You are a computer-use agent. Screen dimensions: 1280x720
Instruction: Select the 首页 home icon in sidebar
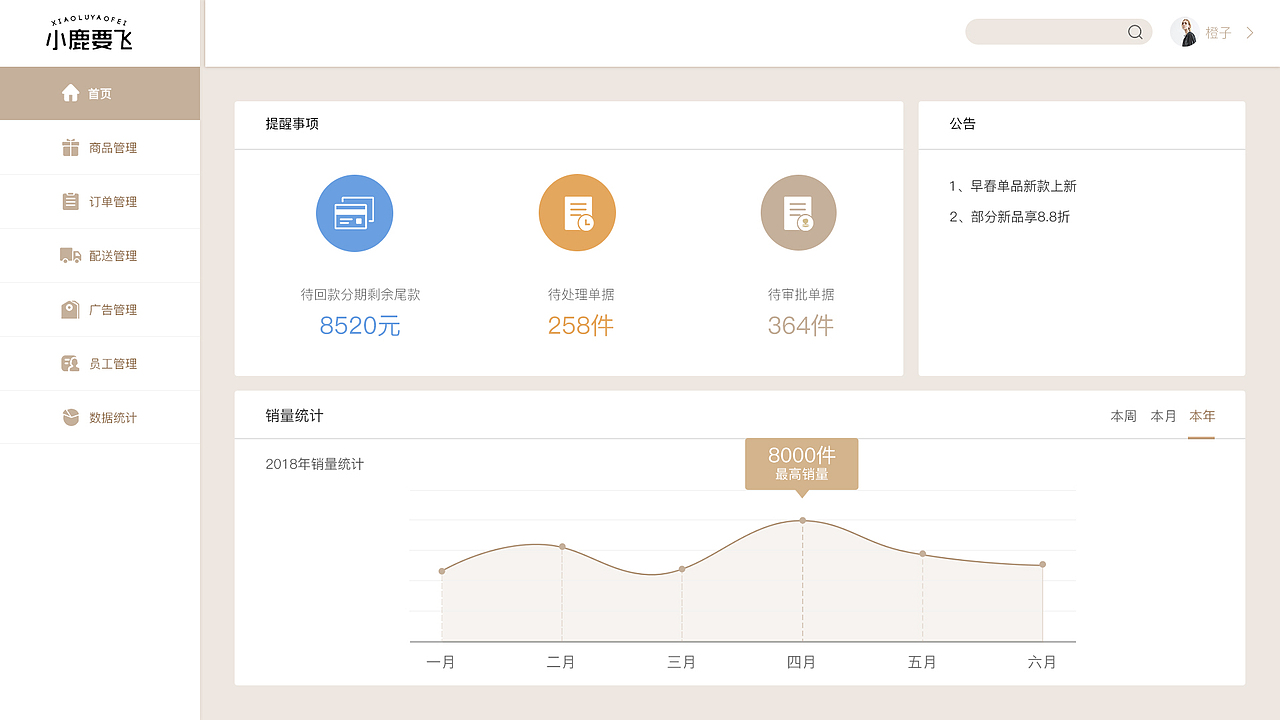[70, 92]
